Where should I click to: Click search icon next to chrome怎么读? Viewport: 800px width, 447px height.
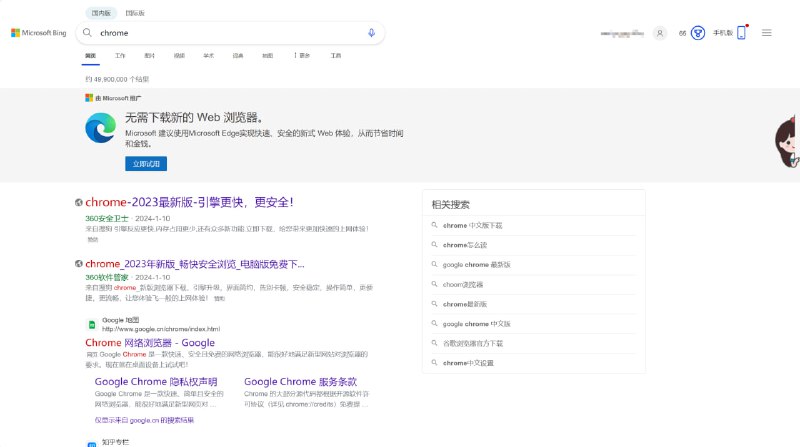point(434,244)
